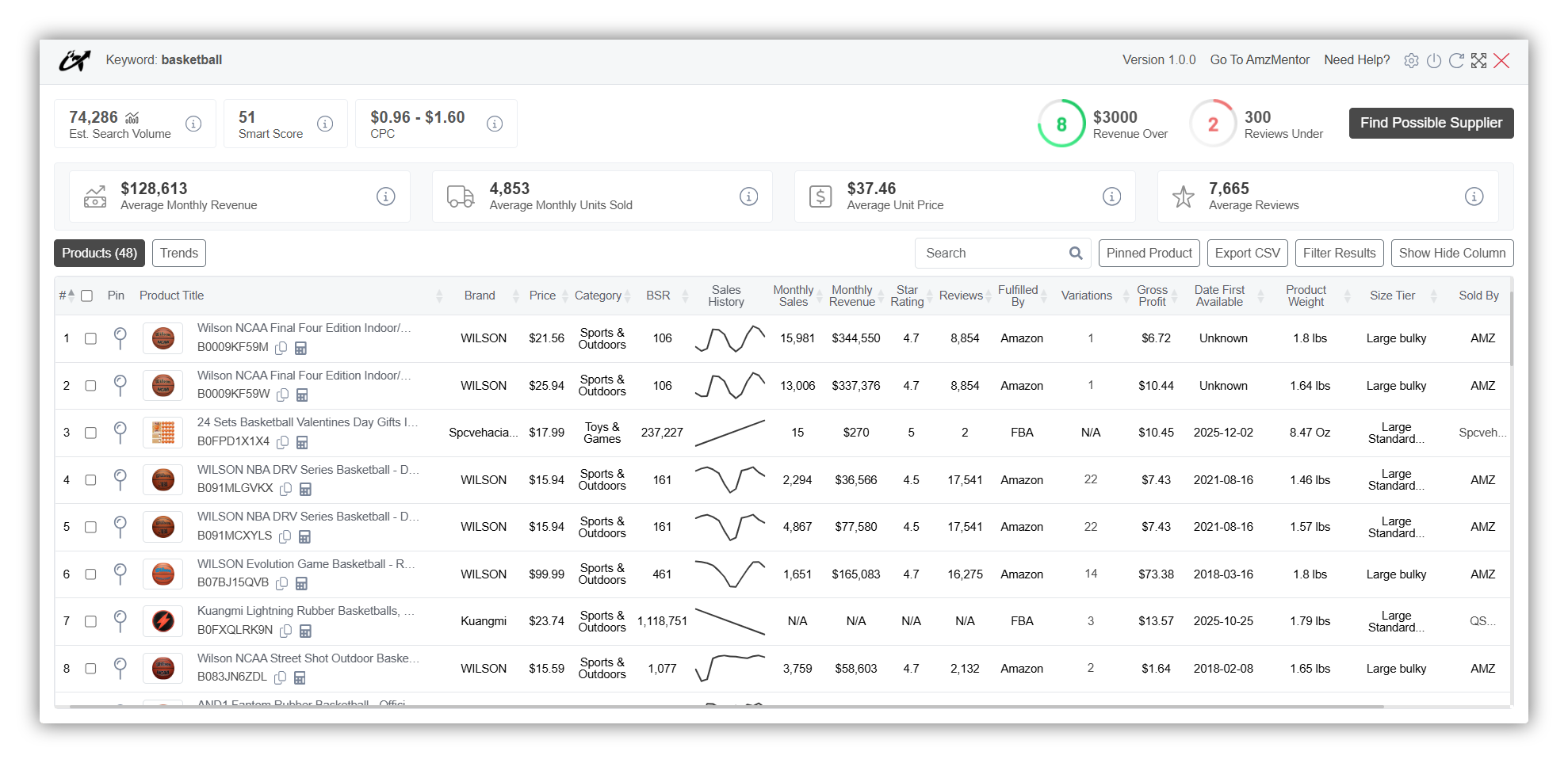1568x763 pixels.
Task: Click the refresh icon in header
Action: tap(1456, 61)
